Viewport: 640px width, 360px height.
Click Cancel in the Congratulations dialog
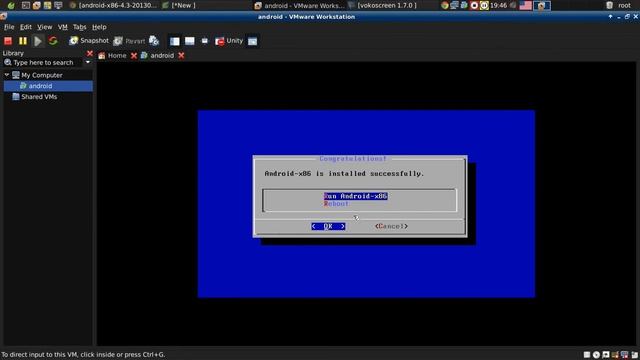(x=391, y=226)
